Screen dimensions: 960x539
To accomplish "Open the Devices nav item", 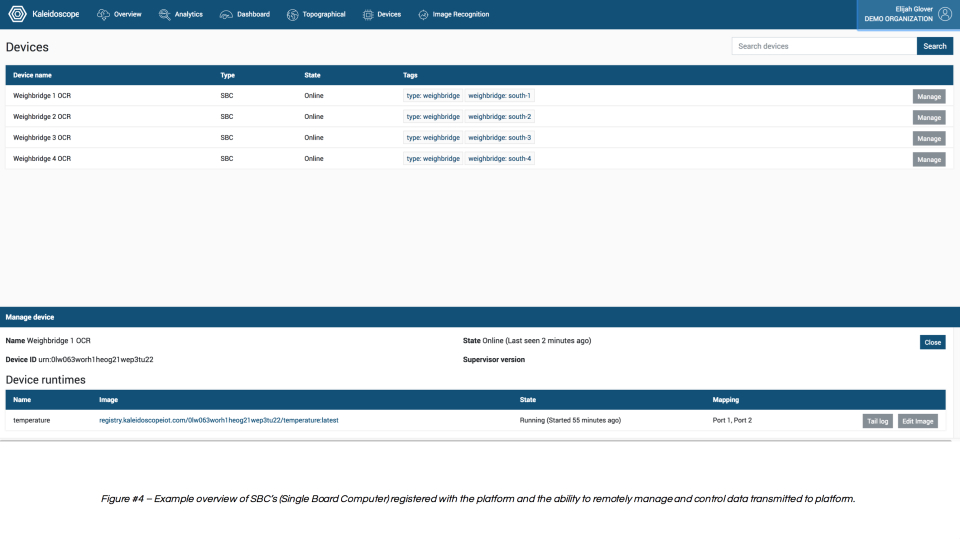I will (x=389, y=14).
